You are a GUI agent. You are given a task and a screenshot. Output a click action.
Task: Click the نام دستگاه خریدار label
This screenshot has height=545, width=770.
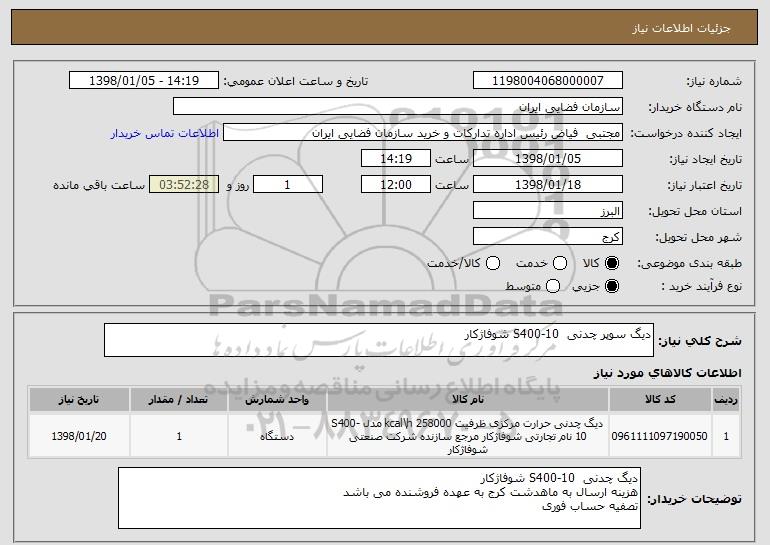click(x=695, y=107)
